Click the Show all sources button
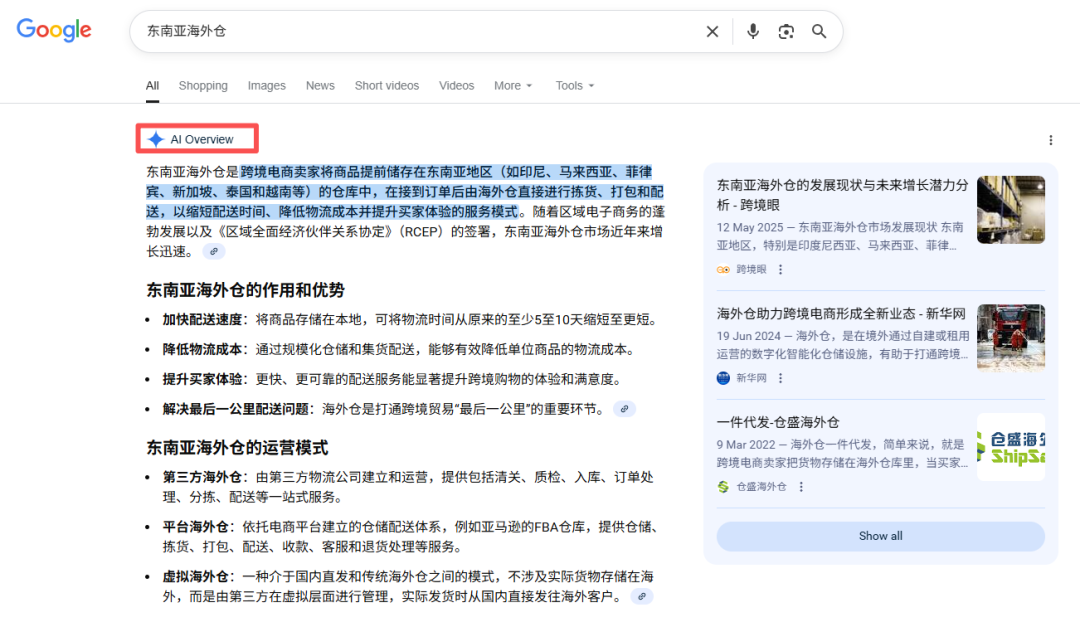Viewport: 1080px width, 622px height. point(880,536)
